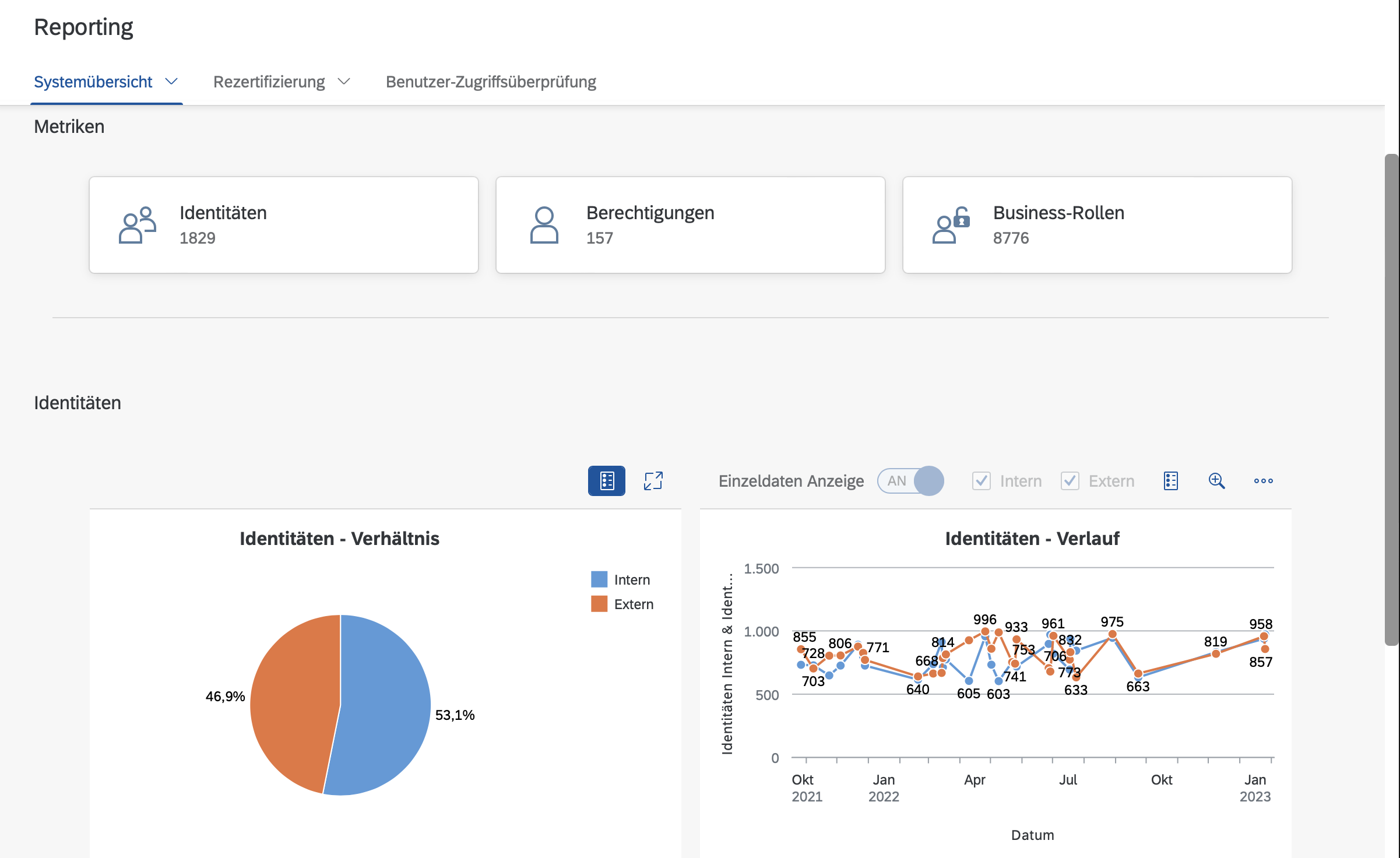This screenshot has width=1400, height=858.
Task: Click the Identitäten count 1829
Action: point(198,238)
